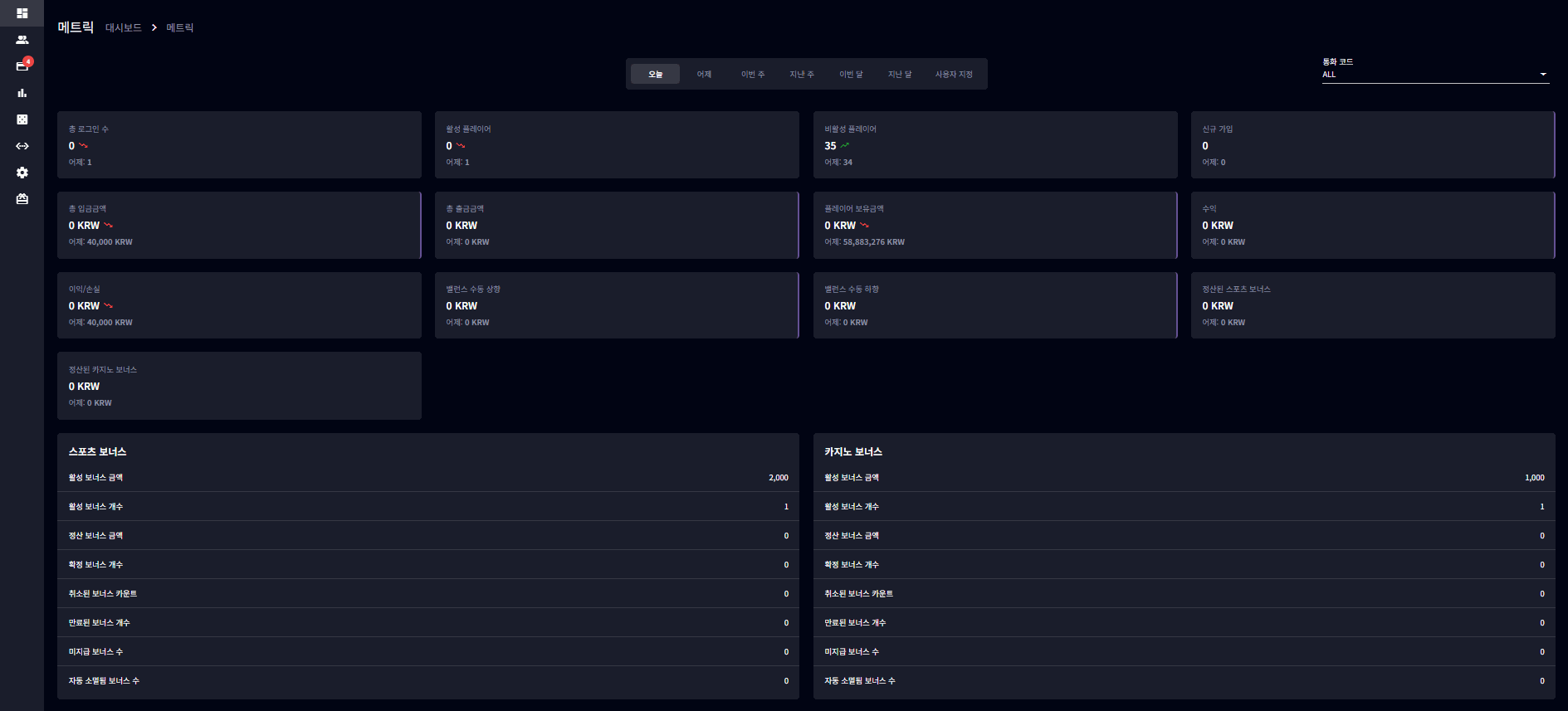Switch to the 어제 period tab
The height and width of the screenshot is (711, 1568).
(704, 74)
